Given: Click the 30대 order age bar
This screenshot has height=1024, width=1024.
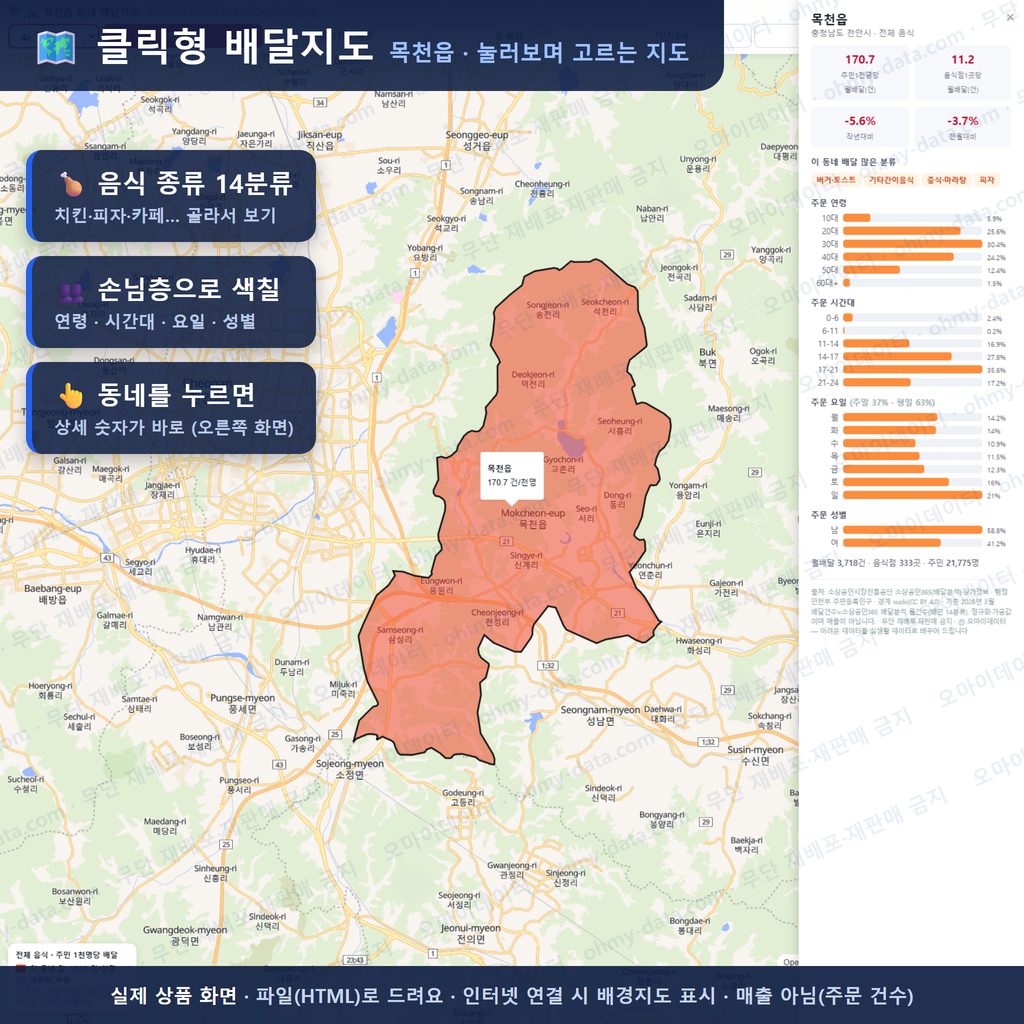Looking at the screenshot, I should (x=912, y=244).
